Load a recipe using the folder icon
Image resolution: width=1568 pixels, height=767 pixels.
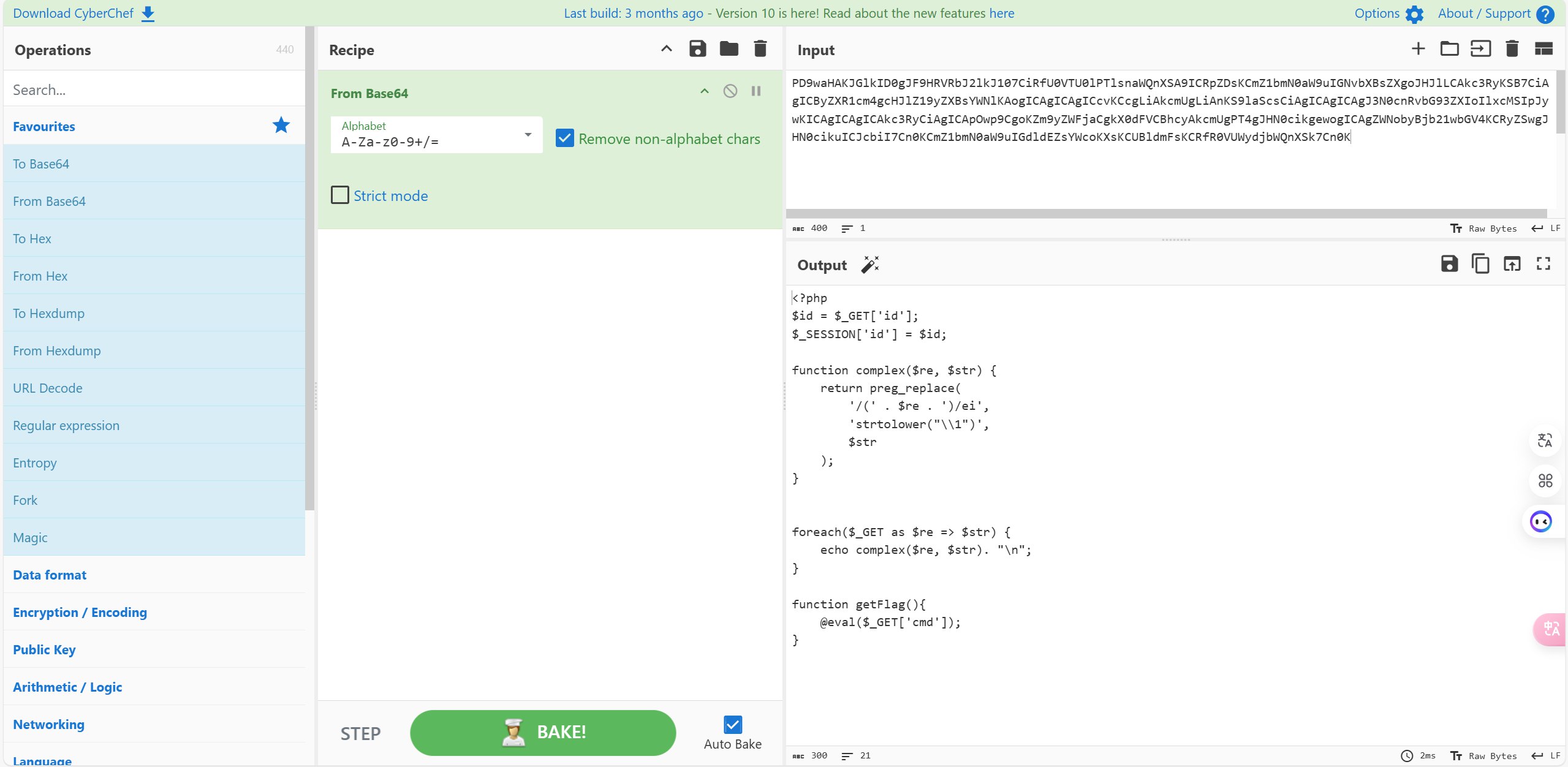click(x=729, y=49)
